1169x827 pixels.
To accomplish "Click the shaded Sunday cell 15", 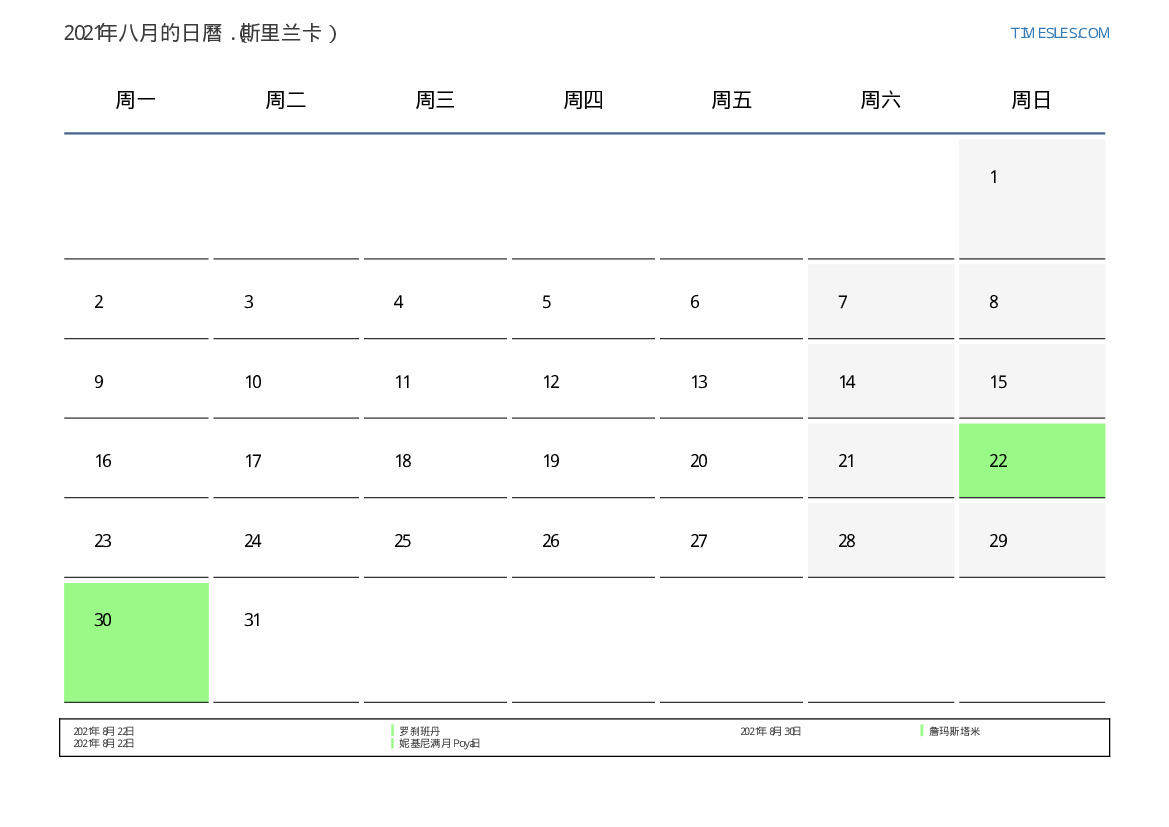I will (1032, 381).
